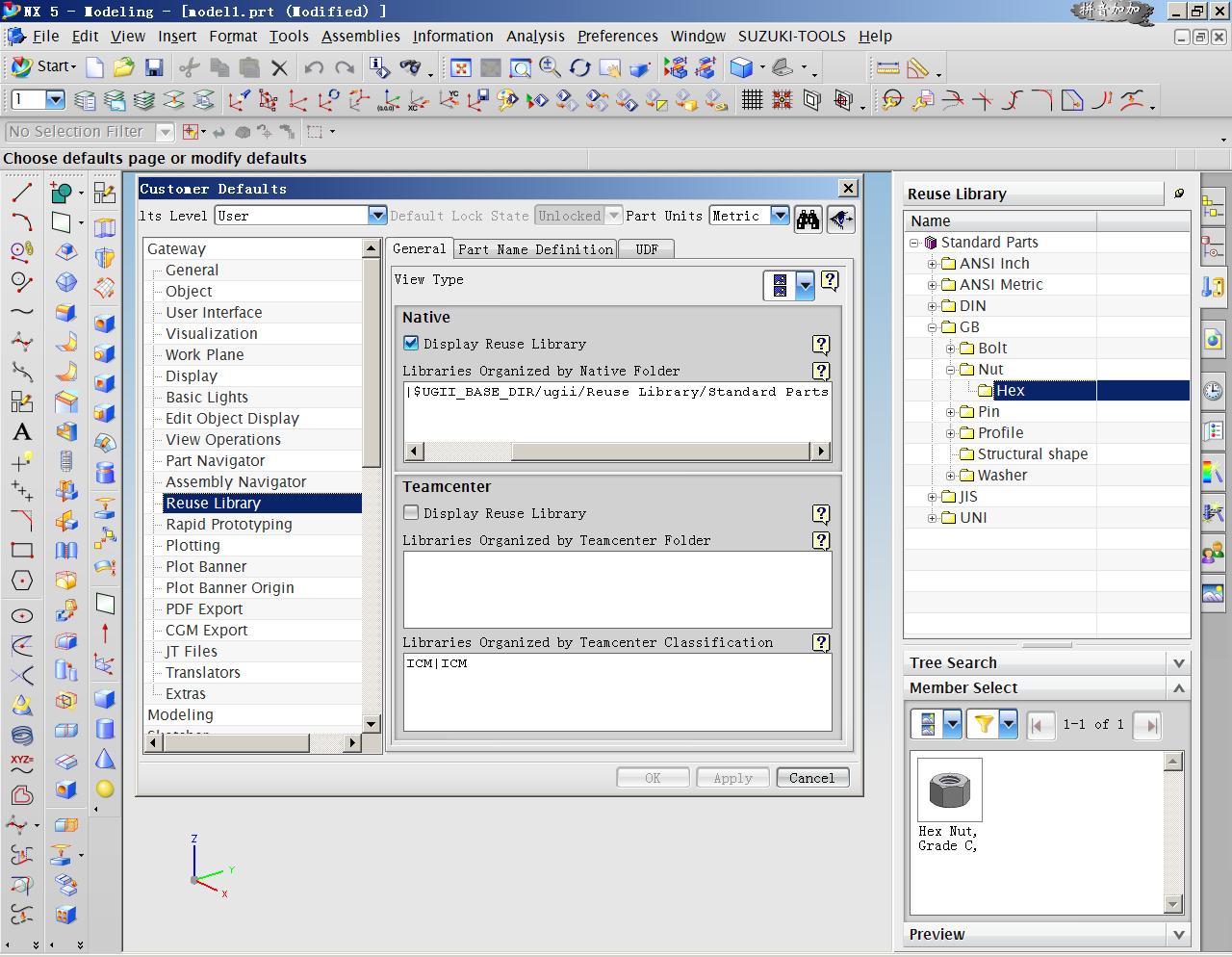Open the File menu
Image resolution: width=1232 pixels, height=957 pixels.
tap(45, 36)
